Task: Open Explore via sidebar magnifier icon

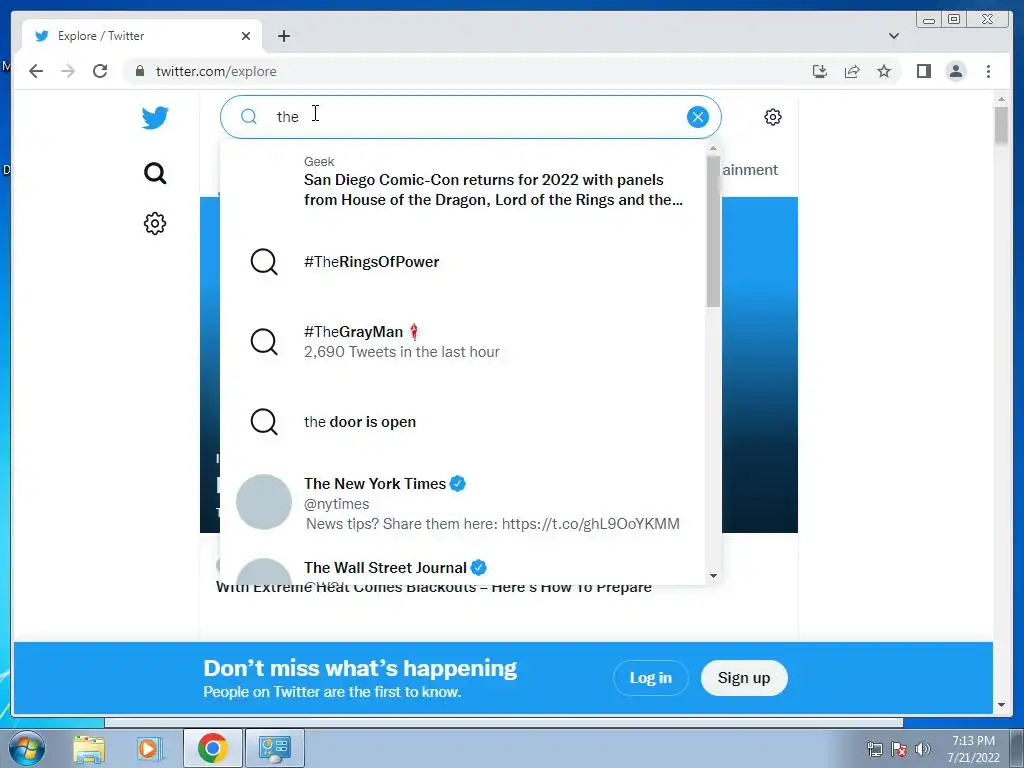Action: pos(155,173)
